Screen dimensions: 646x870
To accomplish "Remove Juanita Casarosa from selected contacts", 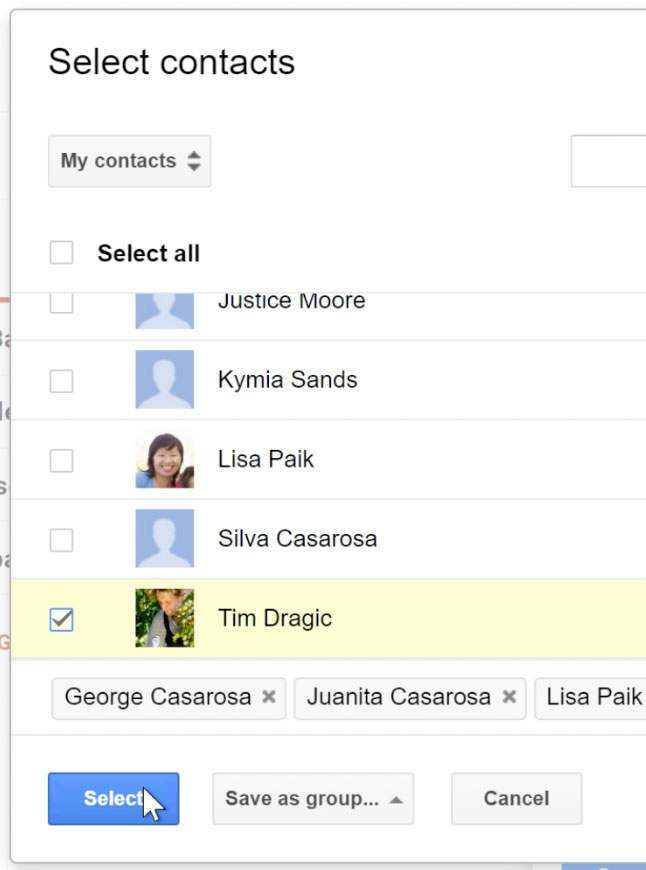I will tap(511, 697).
